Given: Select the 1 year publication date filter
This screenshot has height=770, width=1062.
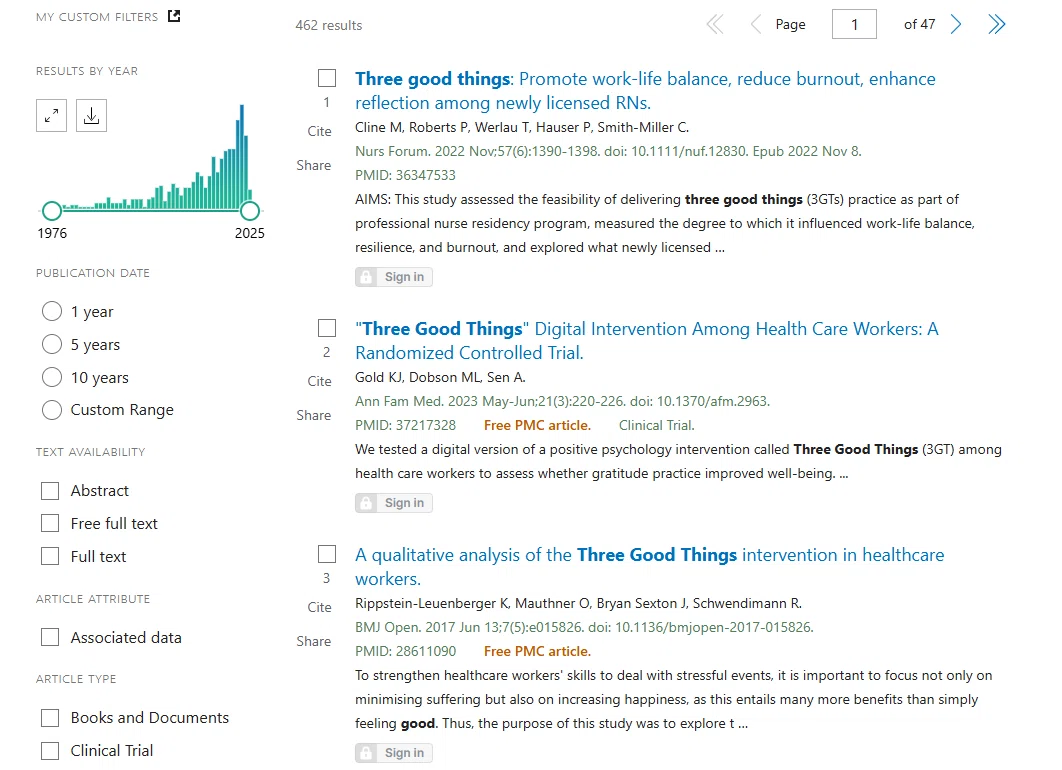Looking at the screenshot, I should point(52,312).
